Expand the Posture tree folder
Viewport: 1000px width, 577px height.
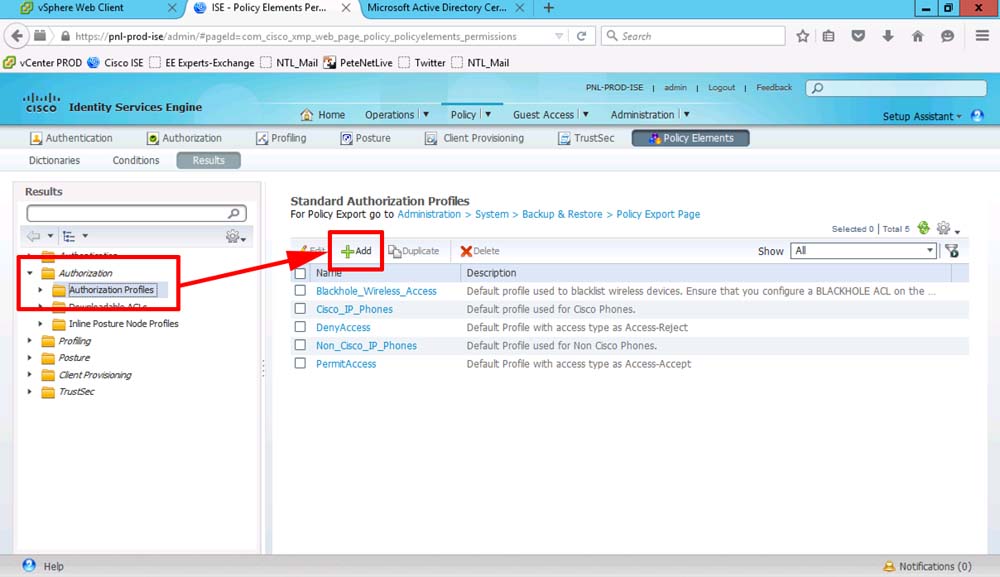click(30, 358)
